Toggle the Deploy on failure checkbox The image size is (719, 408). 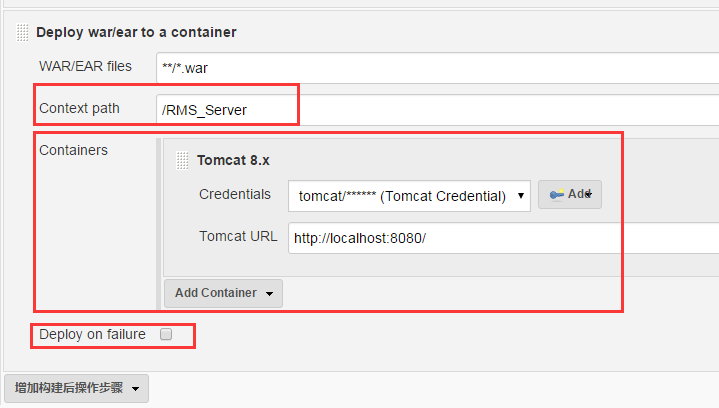point(166,334)
